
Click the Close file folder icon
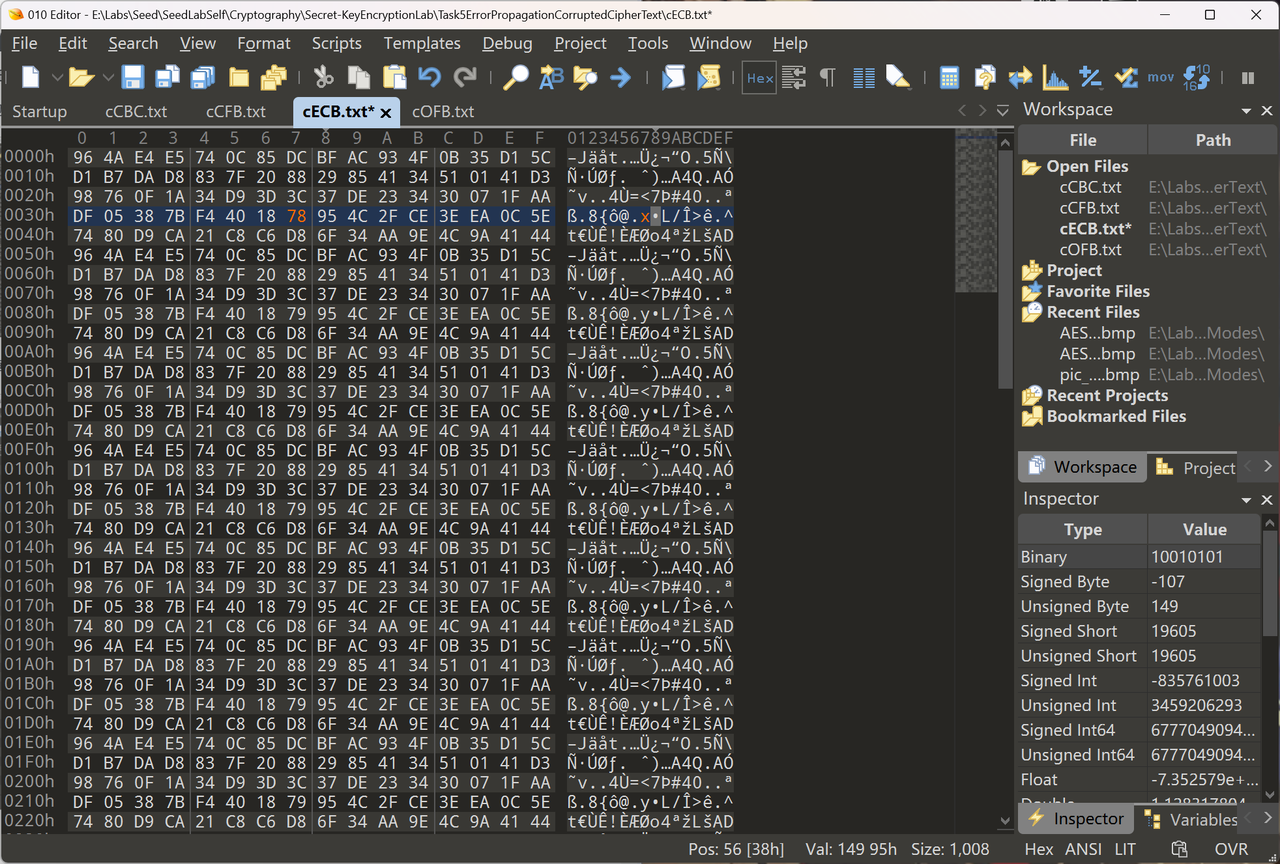click(x=239, y=77)
